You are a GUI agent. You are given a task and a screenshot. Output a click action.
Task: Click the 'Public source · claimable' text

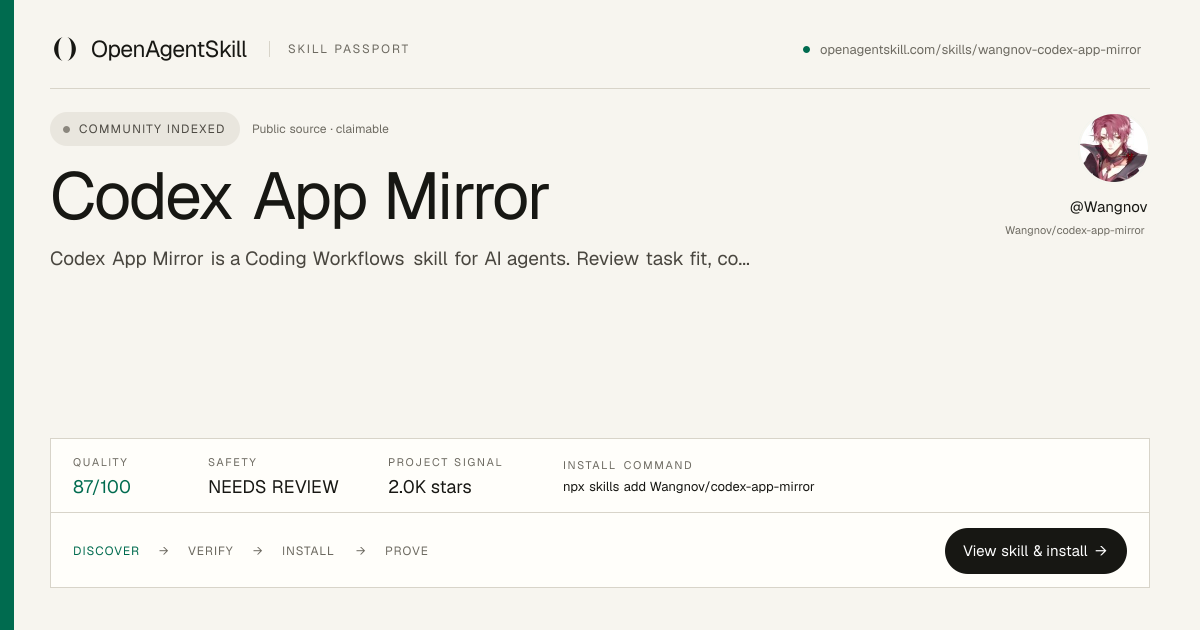(320, 129)
